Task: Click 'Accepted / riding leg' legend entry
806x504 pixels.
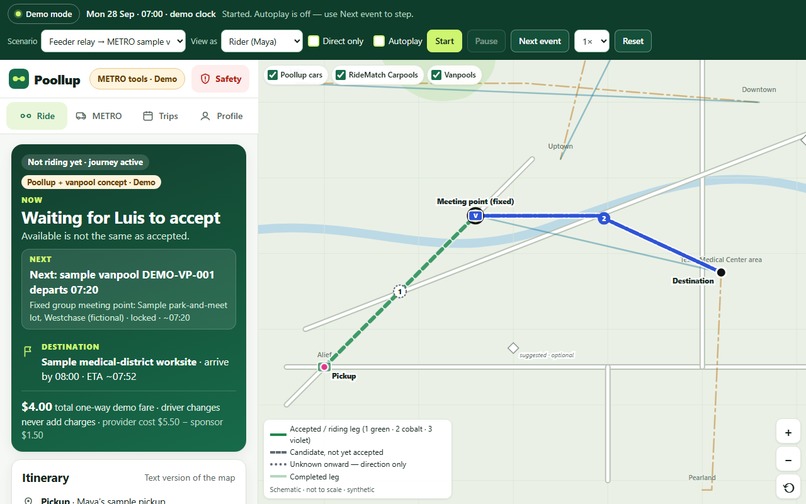Action: [x=360, y=434]
